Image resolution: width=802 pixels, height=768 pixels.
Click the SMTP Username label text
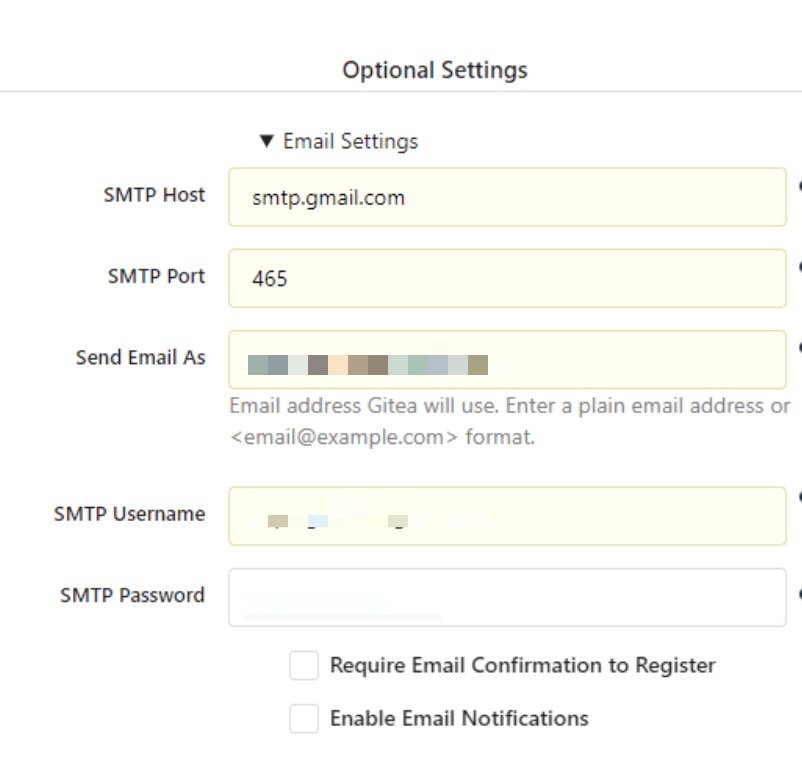point(129,514)
